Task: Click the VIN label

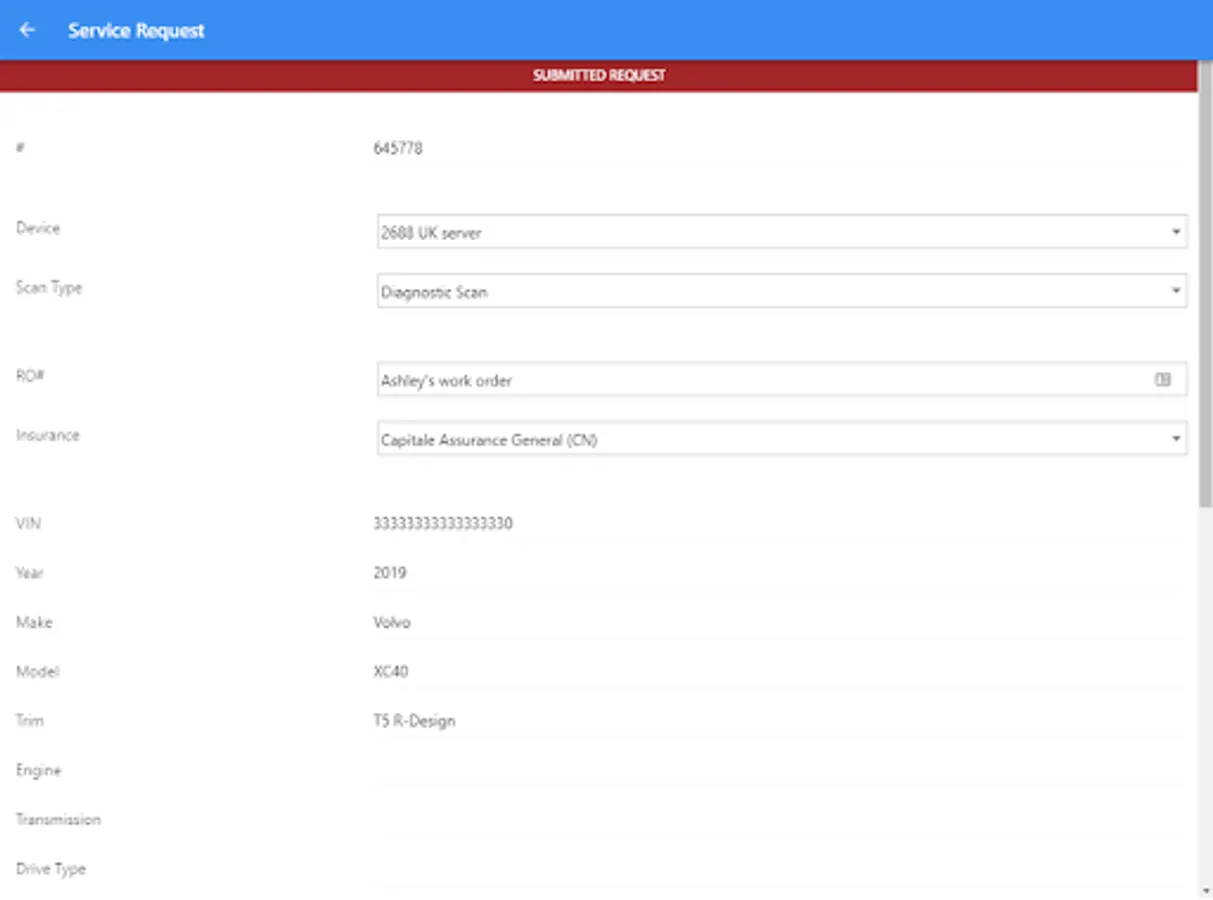Action: tap(28, 523)
